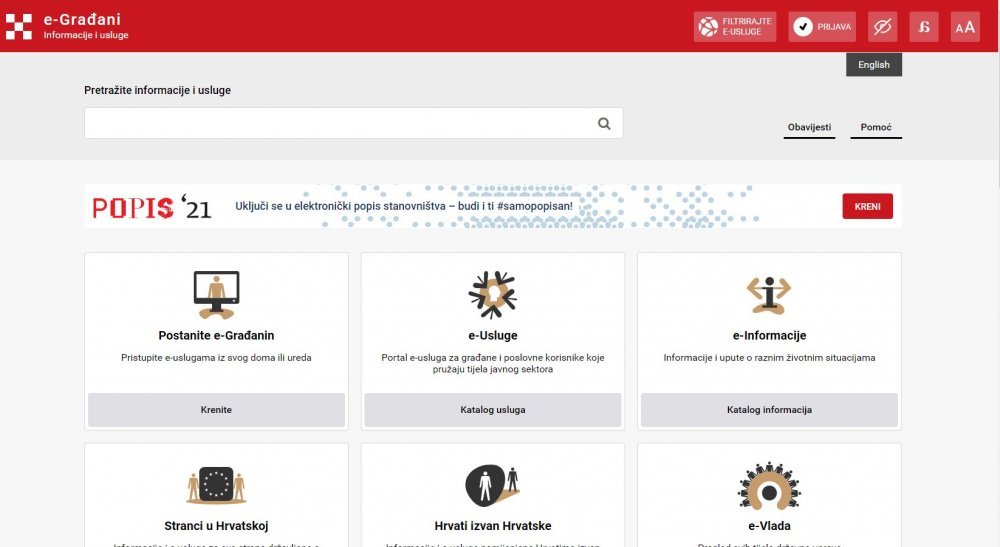The image size is (1000, 547).
Task: Open the Obavijesti tab
Action: pyautogui.click(x=809, y=128)
